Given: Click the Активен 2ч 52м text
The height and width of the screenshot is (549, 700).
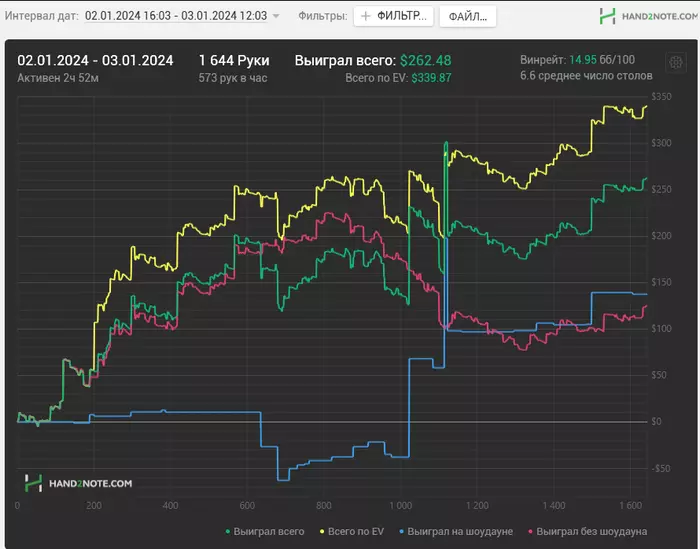Looking at the screenshot, I should pyautogui.click(x=58, y=78).
